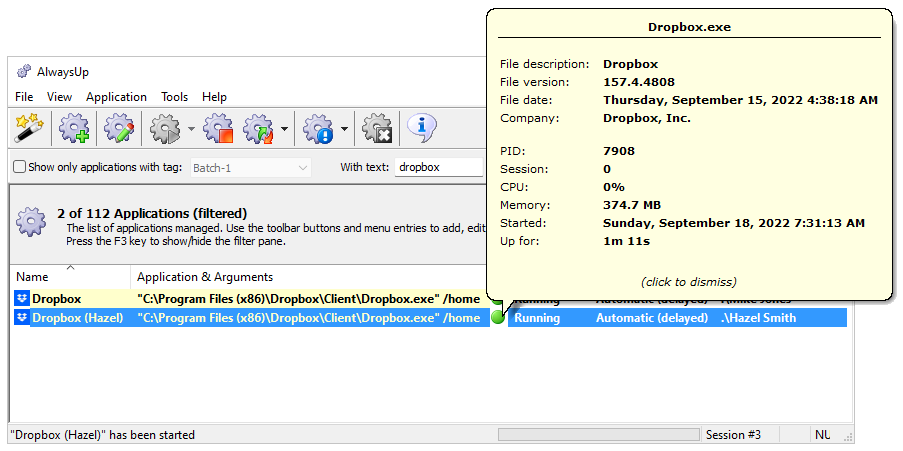The image size is (903, 451).
Task: Click Running state in Dropbox (Hazel) row
Action: 537,318
